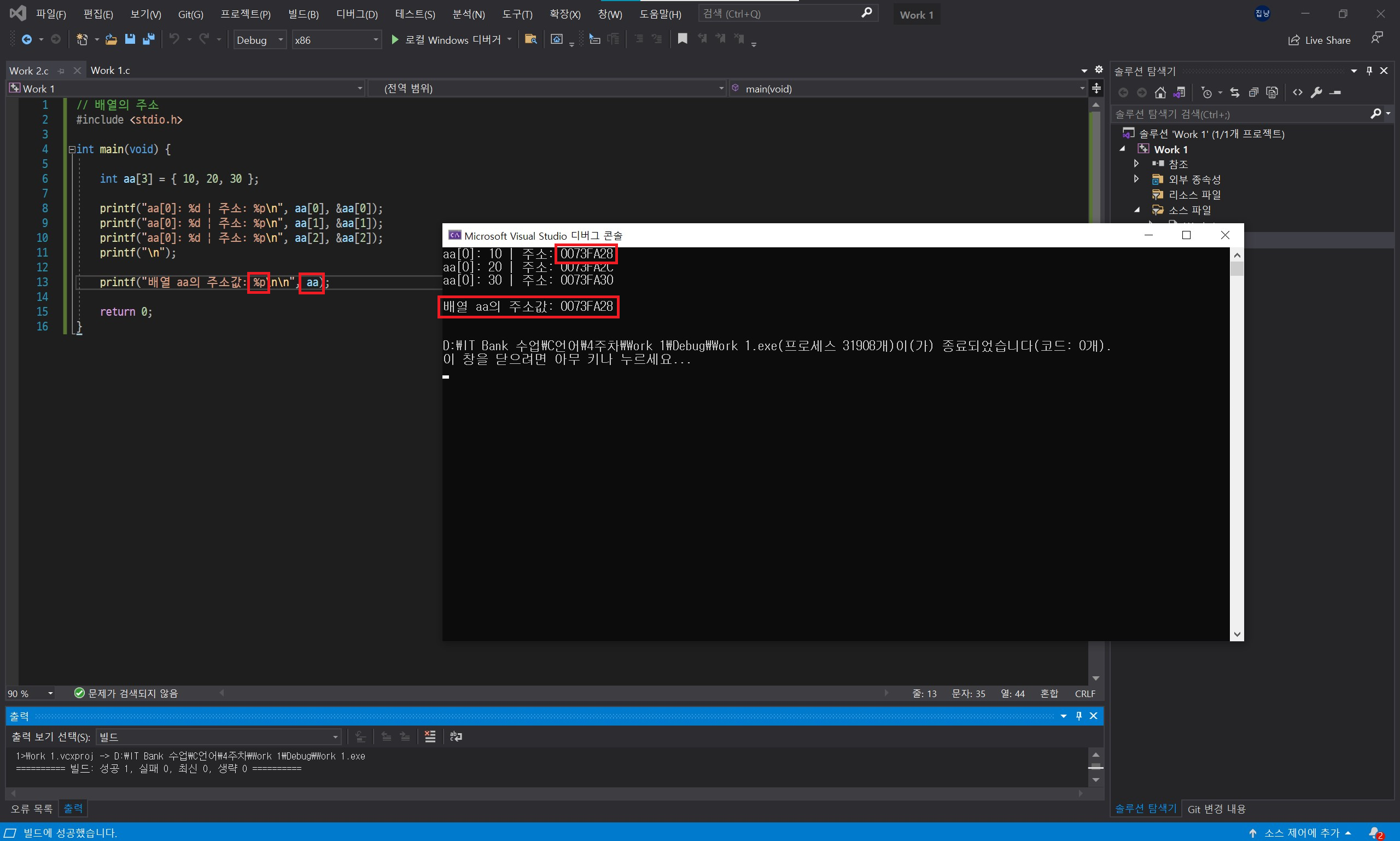This screenshot has height=841, width=1400.
Task: Click the Save All toolbar icon
Action: pyautogui.click(x=148, y=39)
